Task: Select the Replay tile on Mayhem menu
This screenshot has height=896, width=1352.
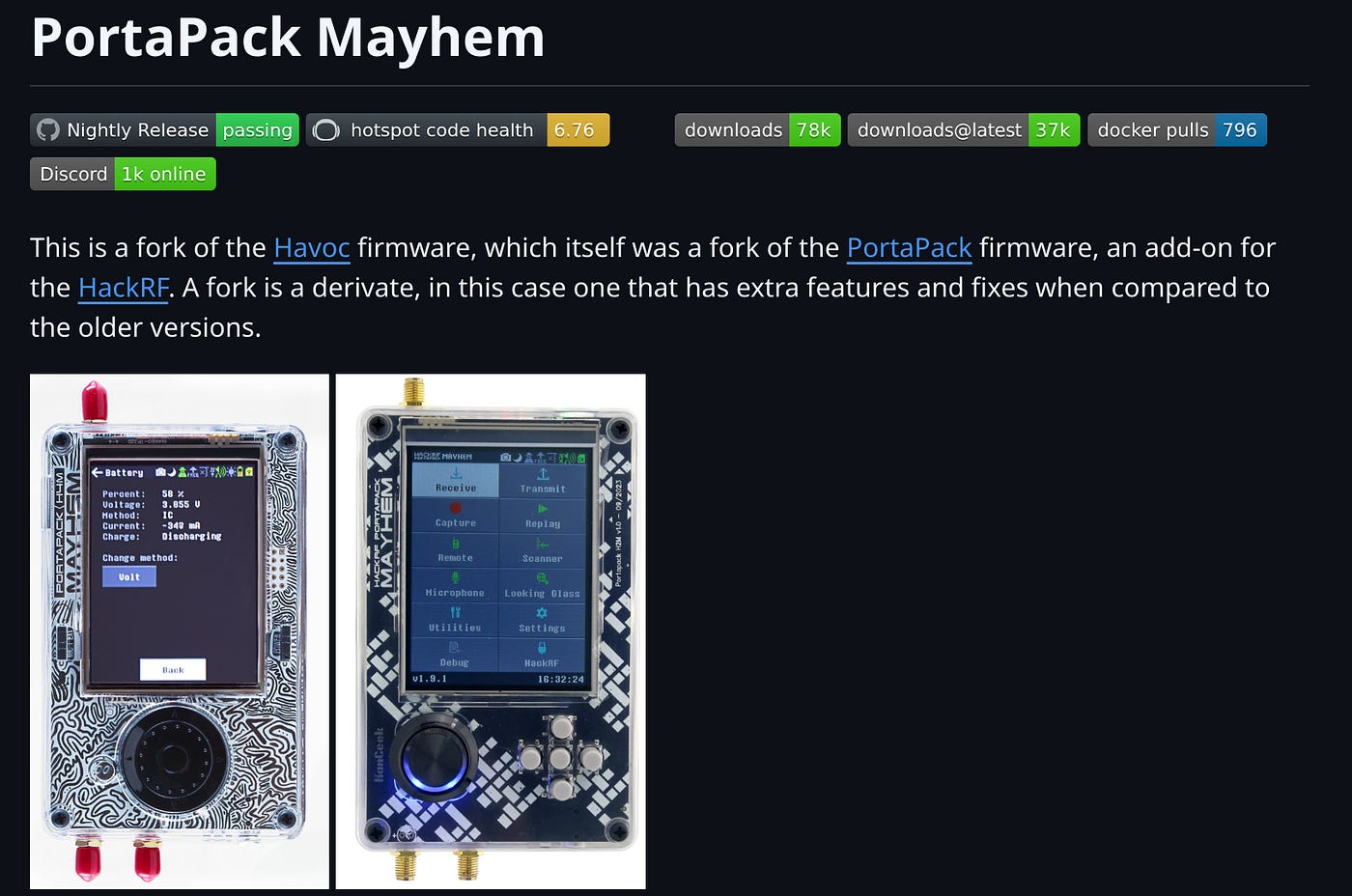Action: click(x=543, y=515)
